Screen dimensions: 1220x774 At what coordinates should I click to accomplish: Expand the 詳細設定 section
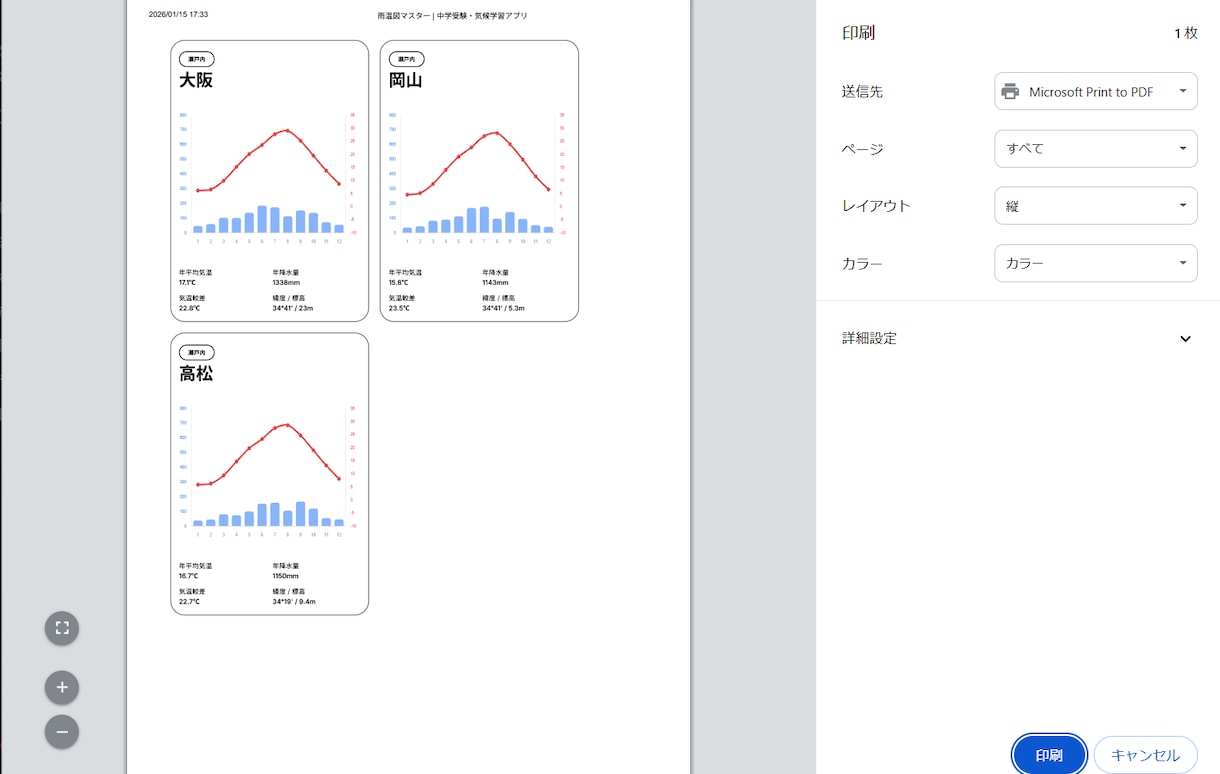click(x=1018, y=338)
